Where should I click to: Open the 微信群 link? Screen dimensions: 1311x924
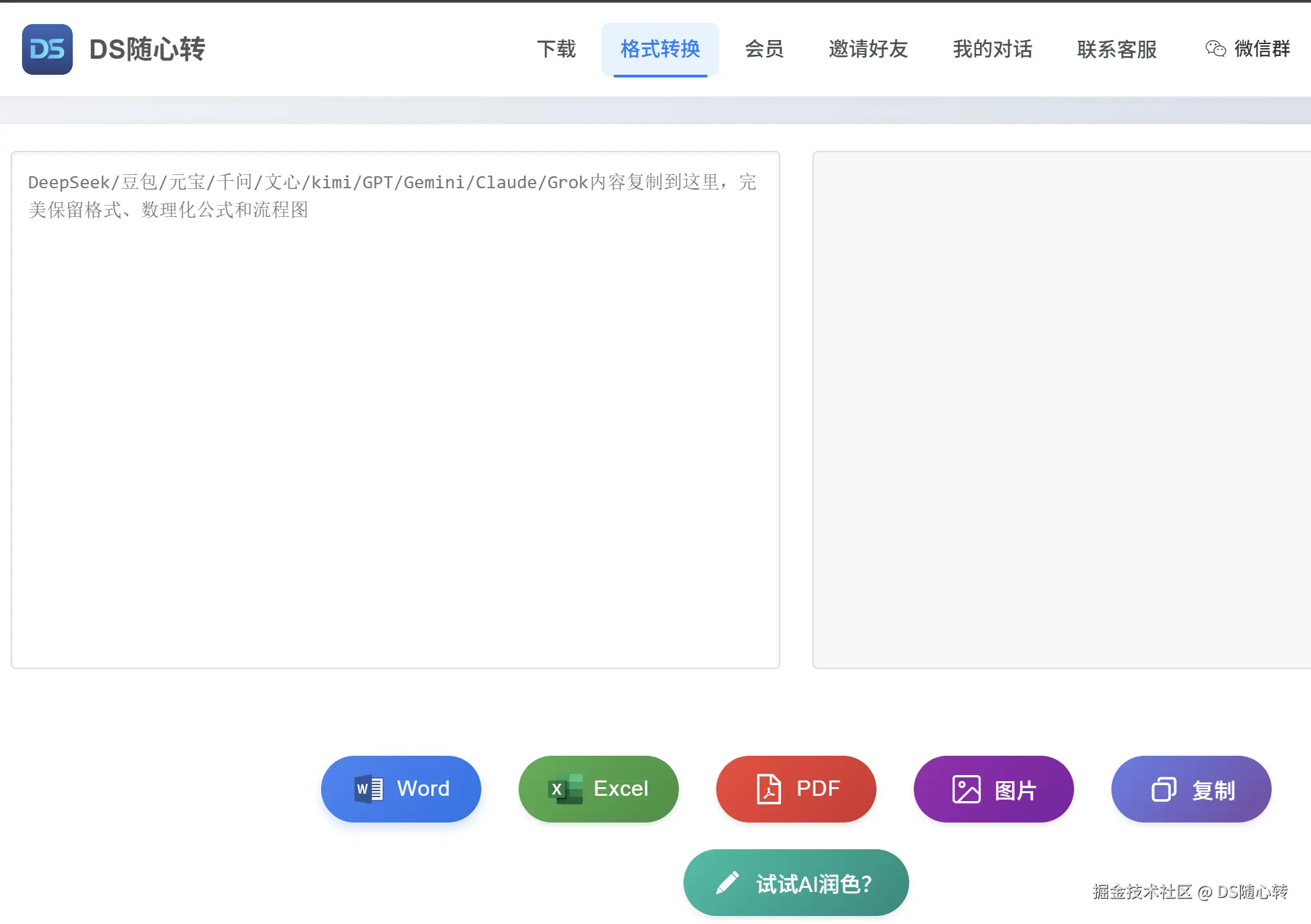point(1262,49)
